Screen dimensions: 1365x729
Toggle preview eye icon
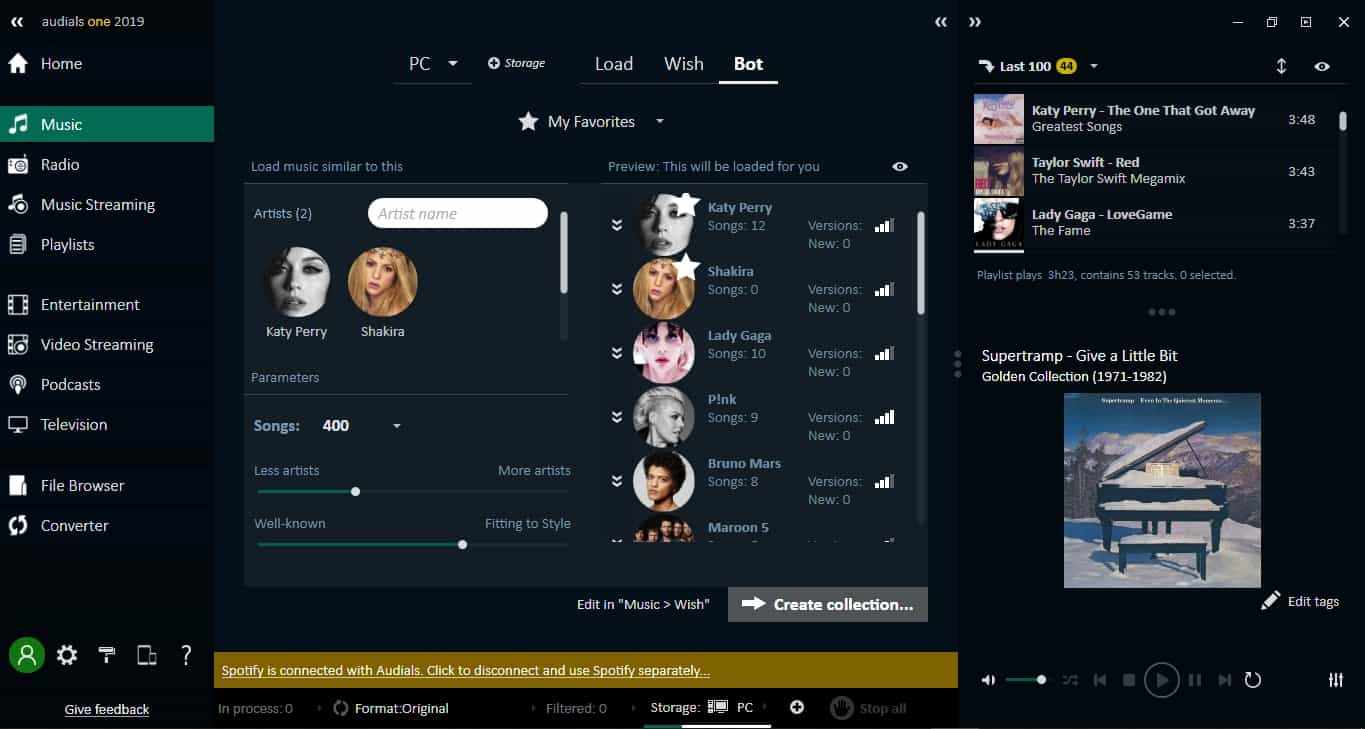pyautogui.click(x=900, y=166)
